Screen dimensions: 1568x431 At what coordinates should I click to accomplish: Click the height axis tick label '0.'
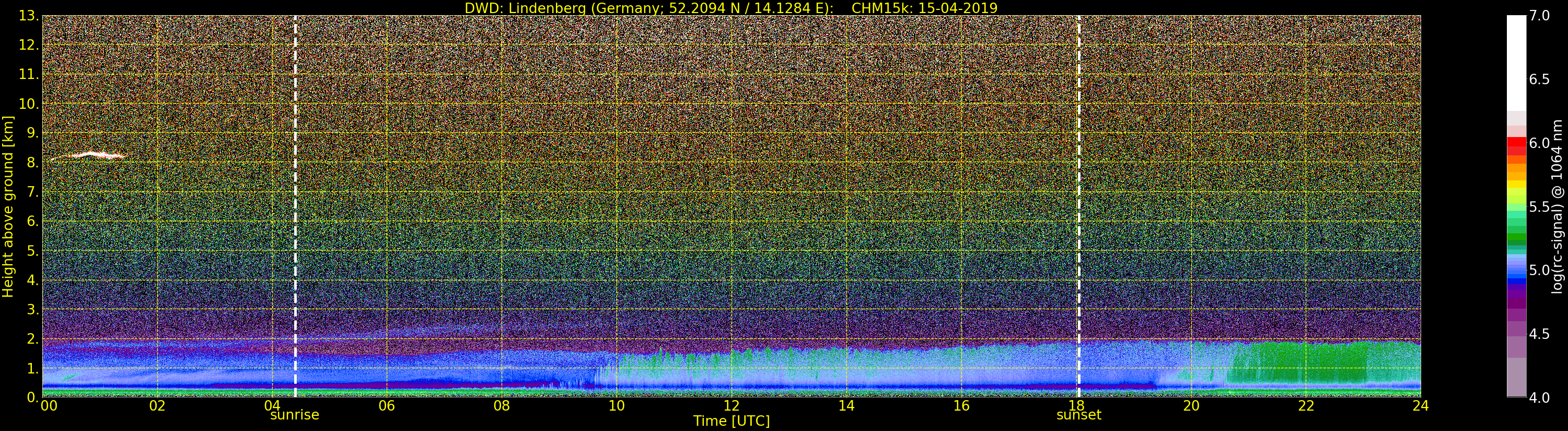pos(32,398)
